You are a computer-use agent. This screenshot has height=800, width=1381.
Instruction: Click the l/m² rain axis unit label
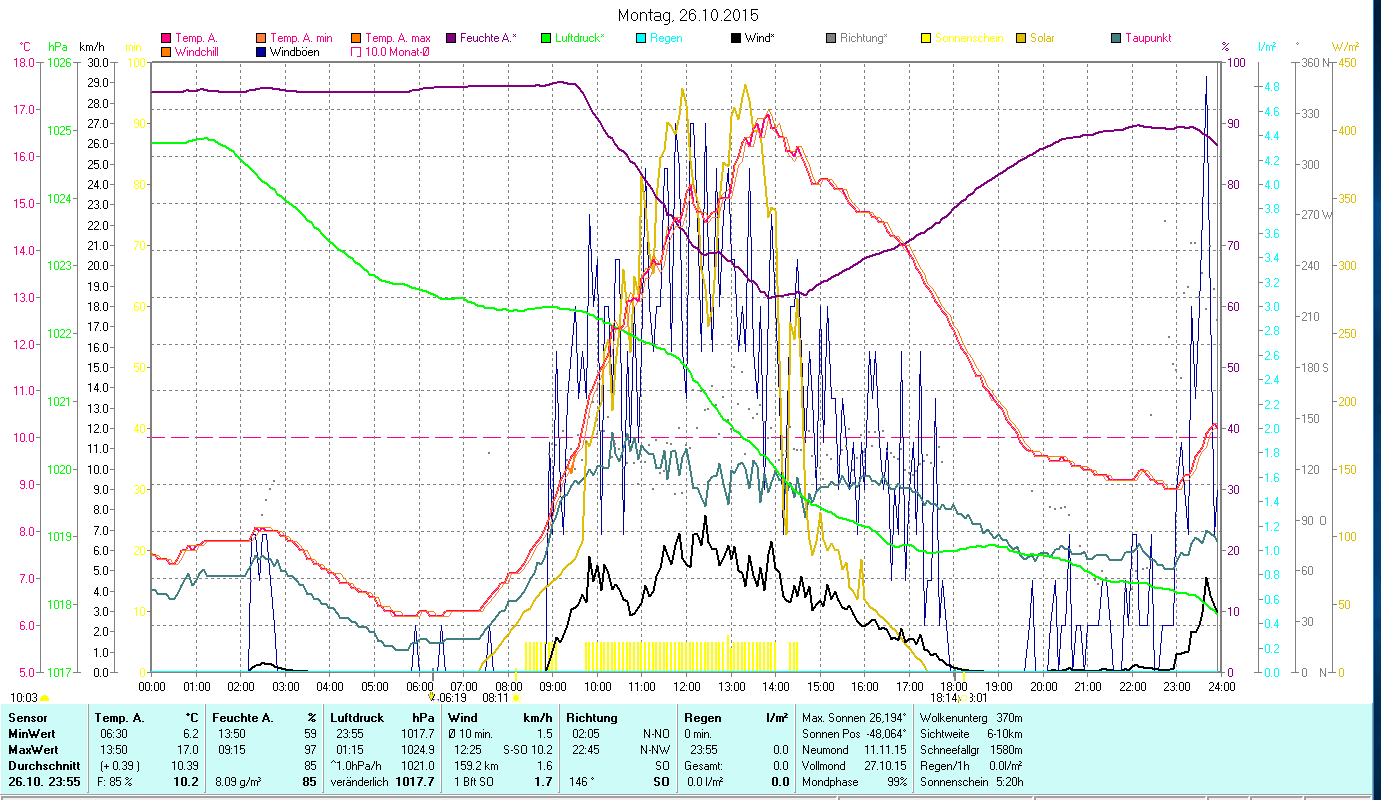click(x=1266, y=47)
